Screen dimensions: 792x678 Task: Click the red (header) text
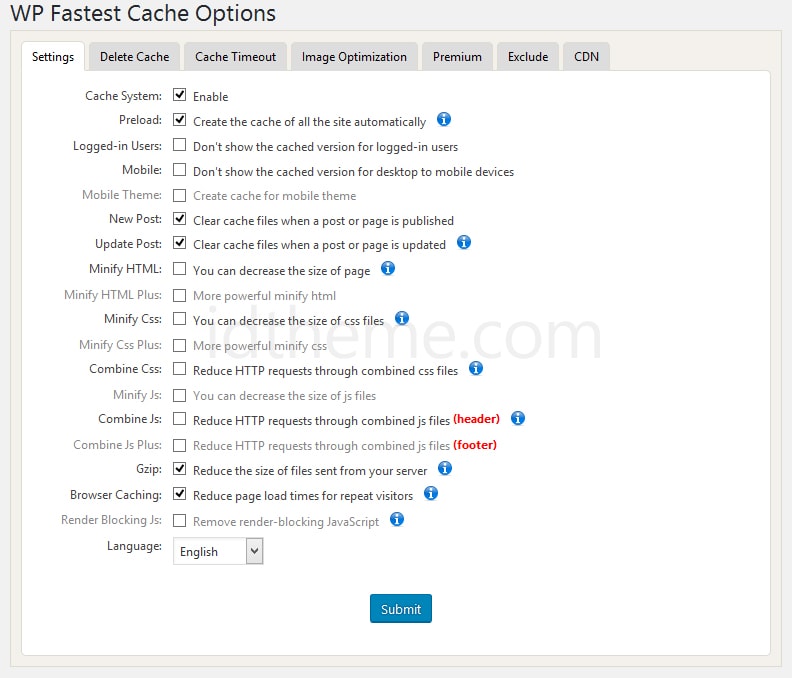pyautogui.click(x=476, y=419)
